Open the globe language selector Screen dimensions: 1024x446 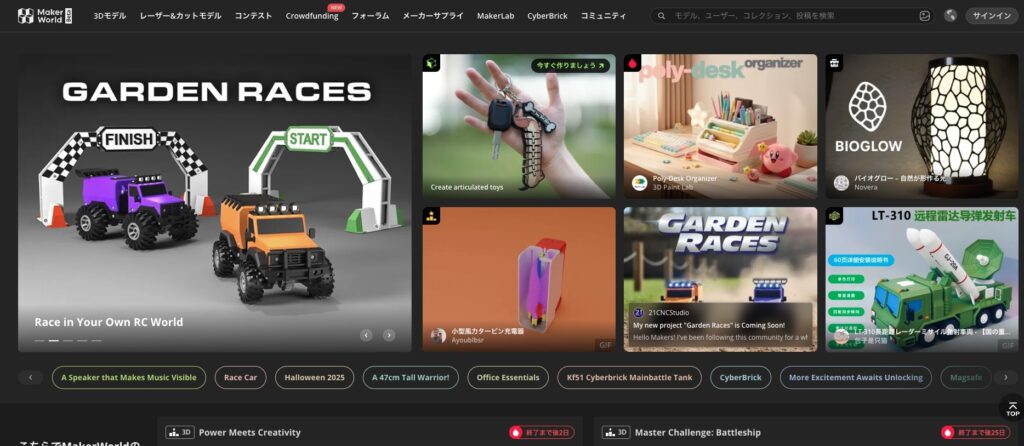pos(950,16)
